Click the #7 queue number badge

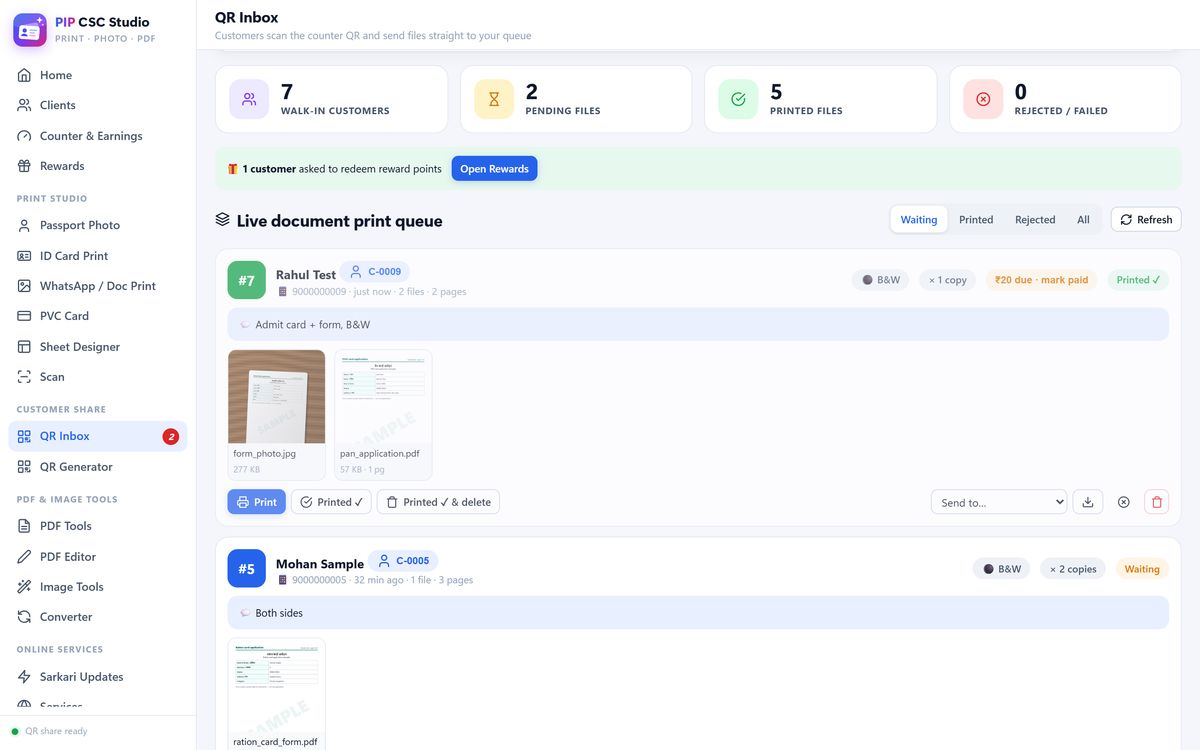coord(246,280)
